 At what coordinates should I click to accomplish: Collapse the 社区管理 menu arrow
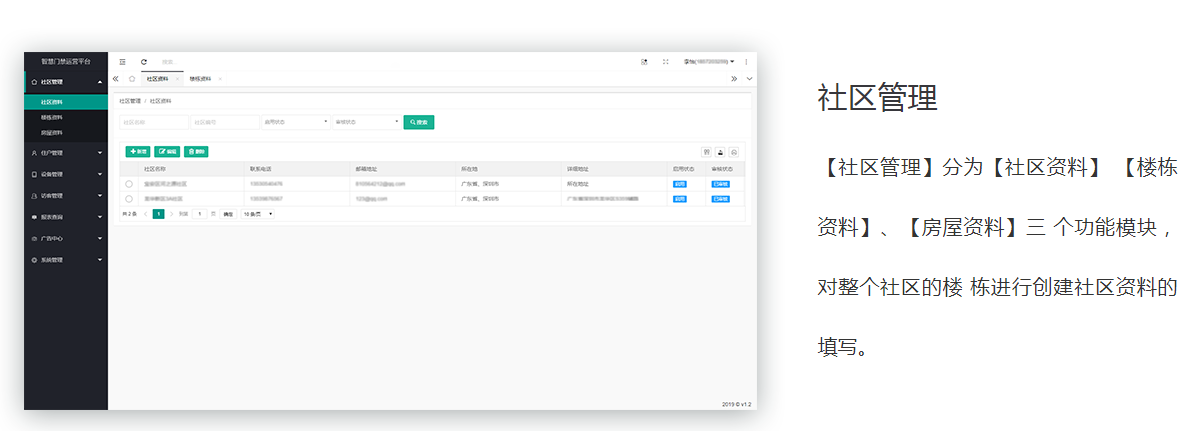[x=100, y=82]
